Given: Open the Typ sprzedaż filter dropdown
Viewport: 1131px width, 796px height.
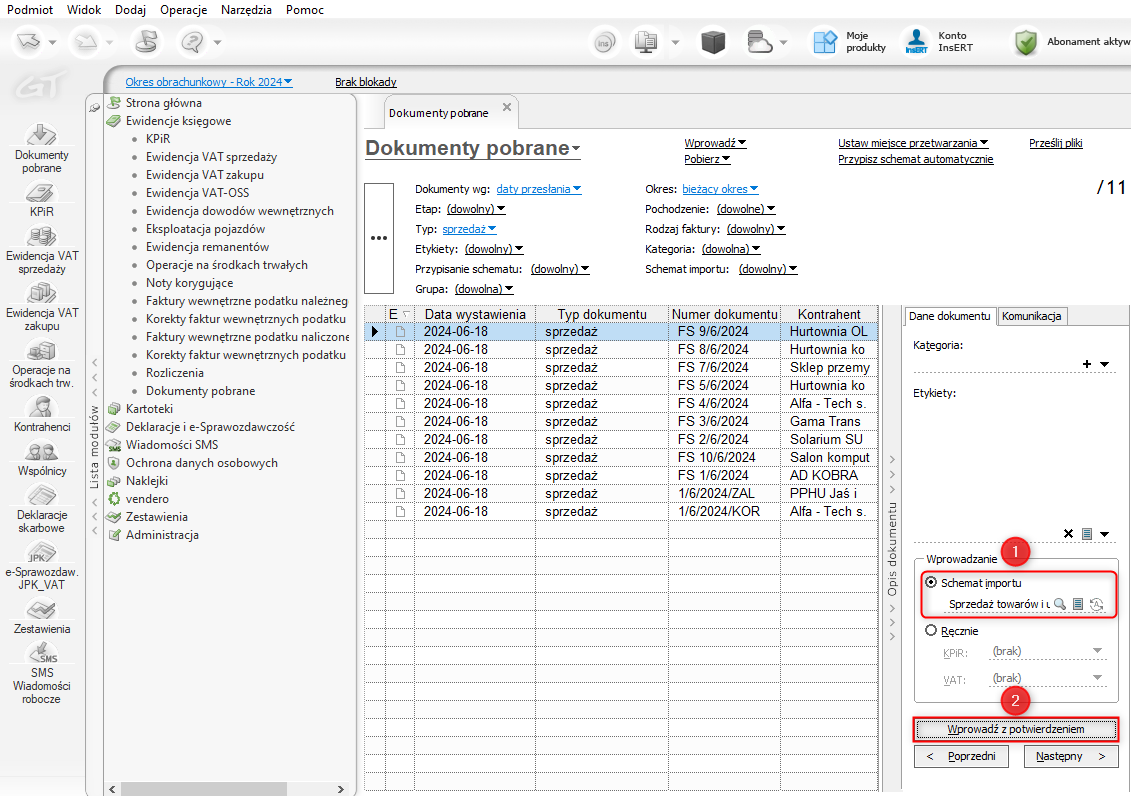Looking at the screenshot, I should point(470,229).
